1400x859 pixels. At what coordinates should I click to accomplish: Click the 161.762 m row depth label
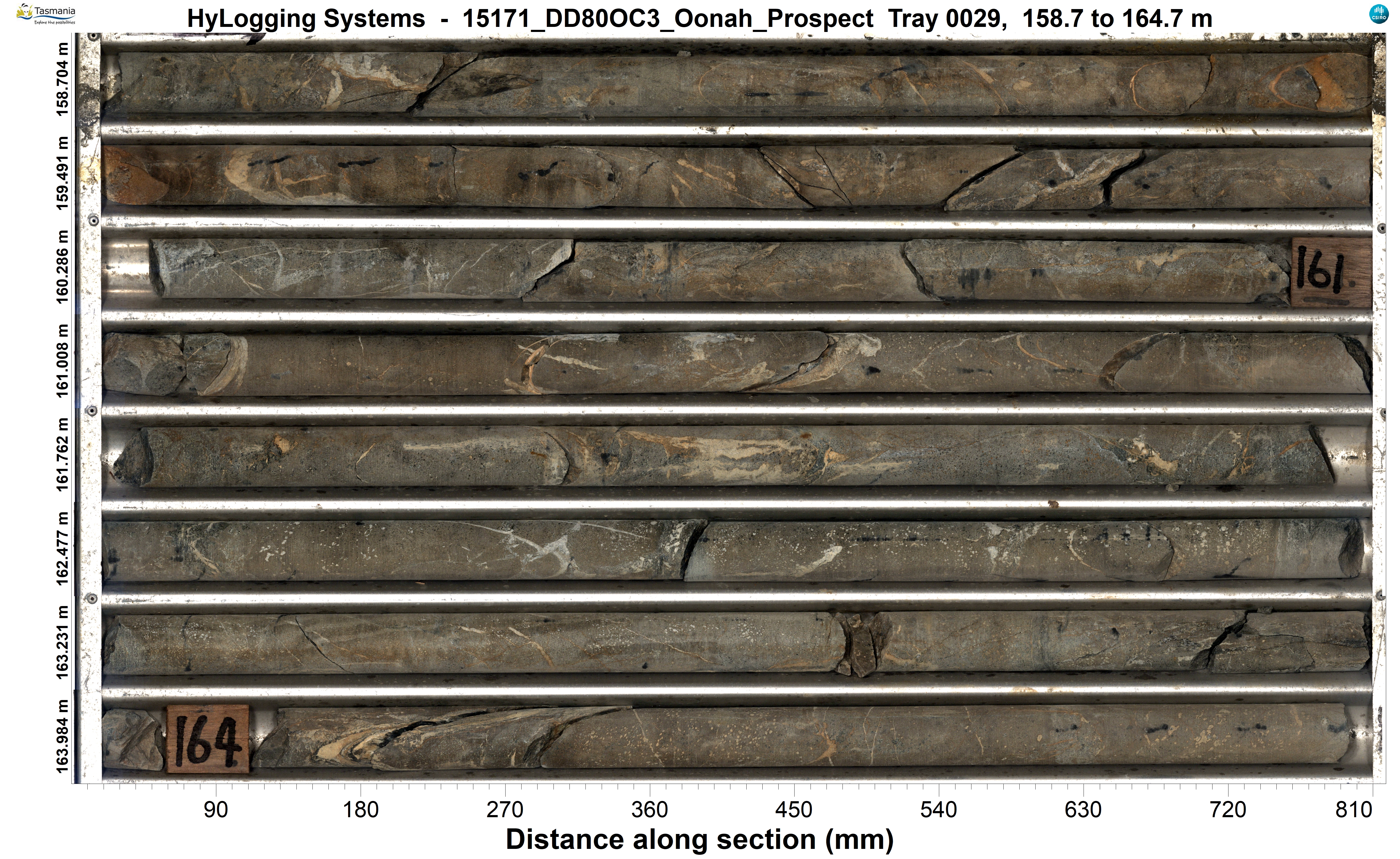63,454
